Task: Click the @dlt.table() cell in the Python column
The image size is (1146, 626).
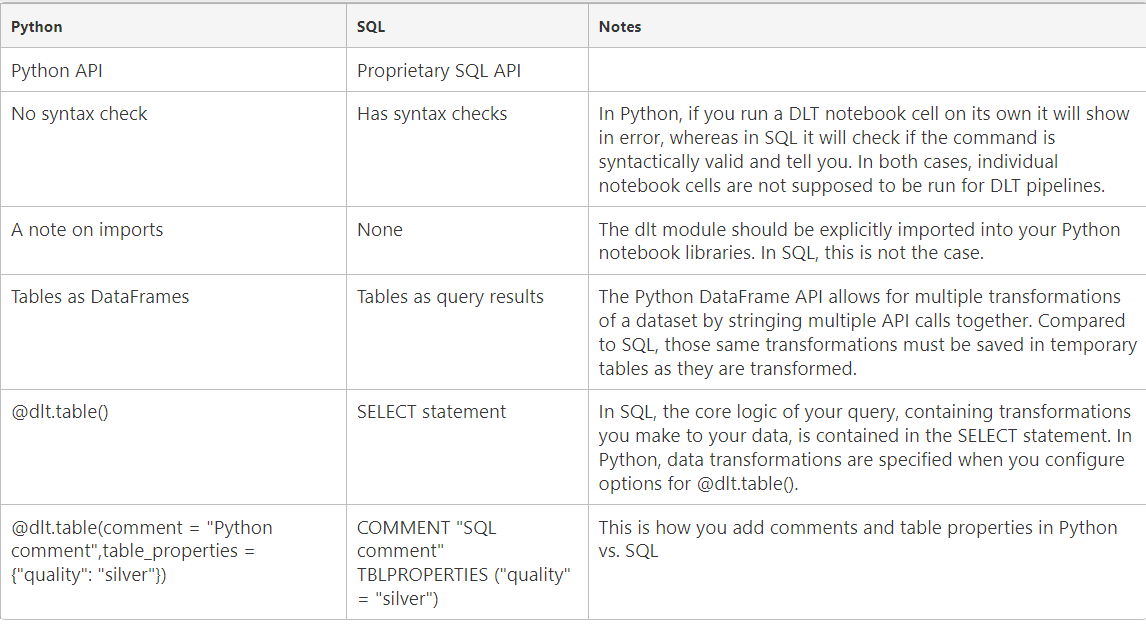Action: [173, 447]
